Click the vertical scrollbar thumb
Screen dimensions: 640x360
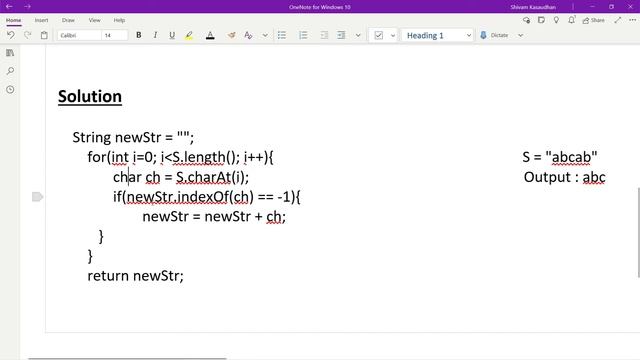coord(638,233)
